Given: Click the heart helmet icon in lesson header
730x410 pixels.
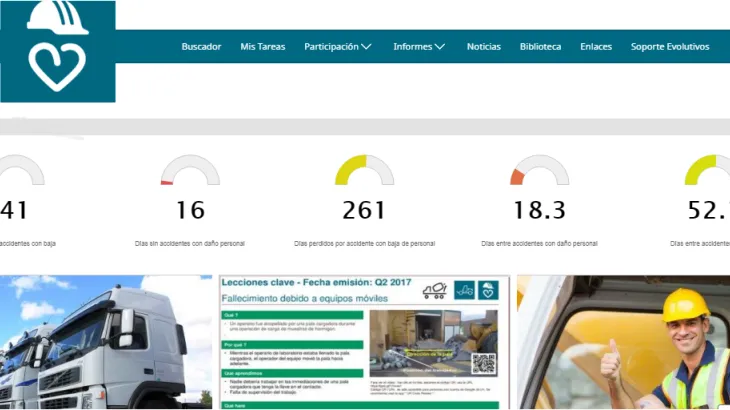Looking at the screenshot, I should [x=488, y=290].
